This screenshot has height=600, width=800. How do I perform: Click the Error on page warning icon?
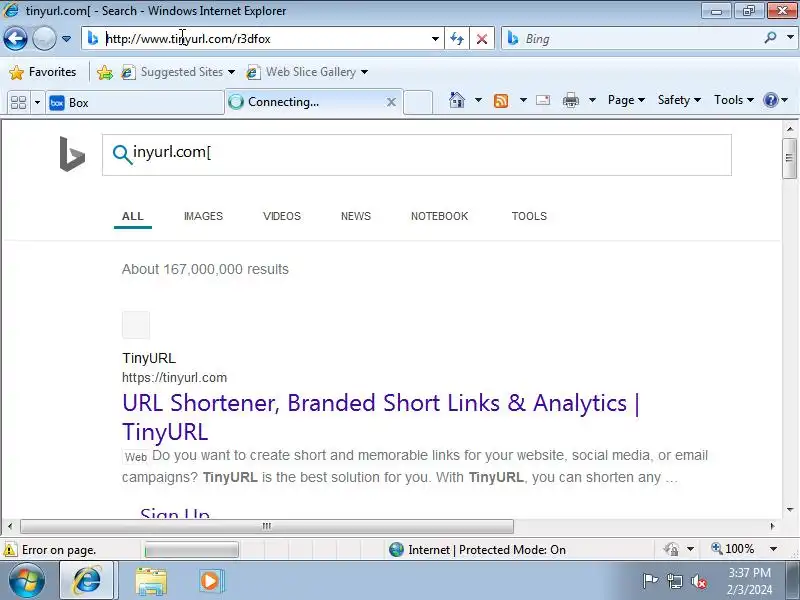(10, 549)
